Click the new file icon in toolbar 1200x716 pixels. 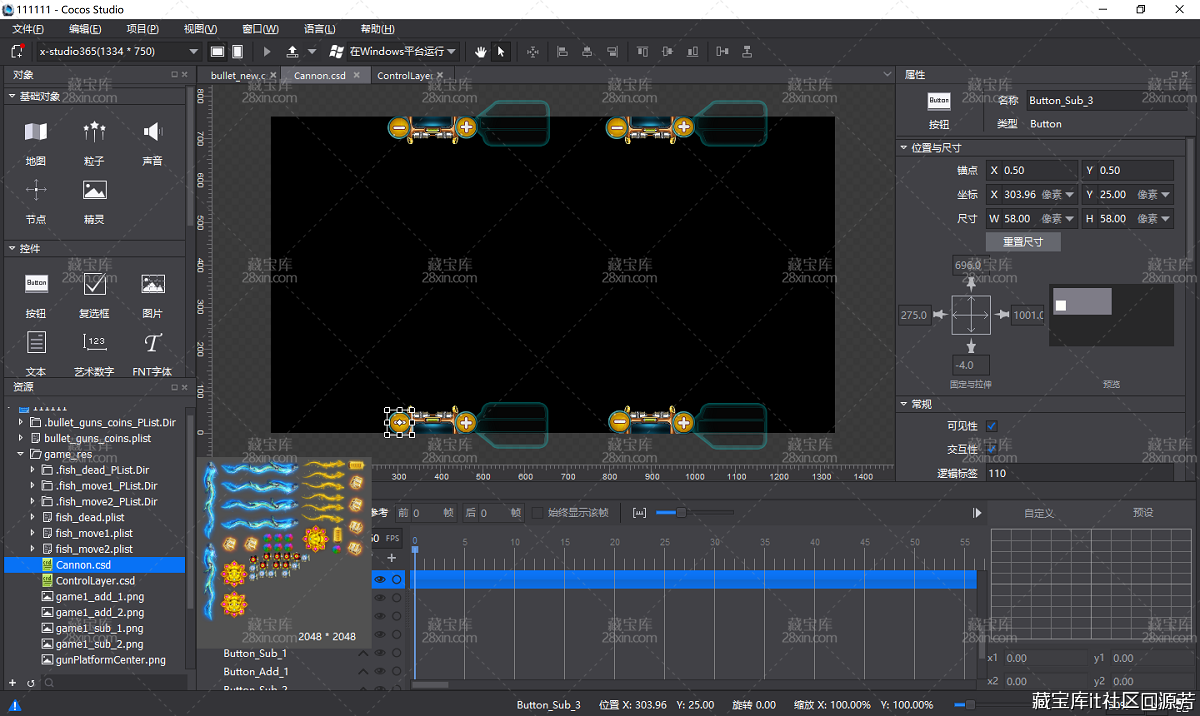tap(17, 51)
